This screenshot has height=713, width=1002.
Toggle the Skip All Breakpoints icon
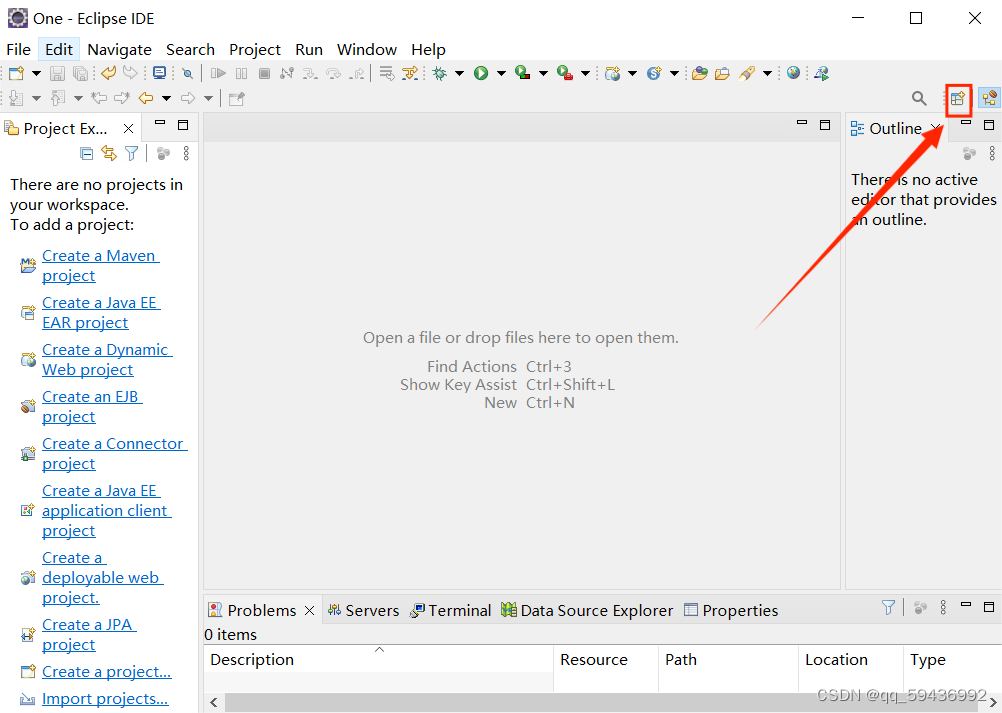point(187,73)
